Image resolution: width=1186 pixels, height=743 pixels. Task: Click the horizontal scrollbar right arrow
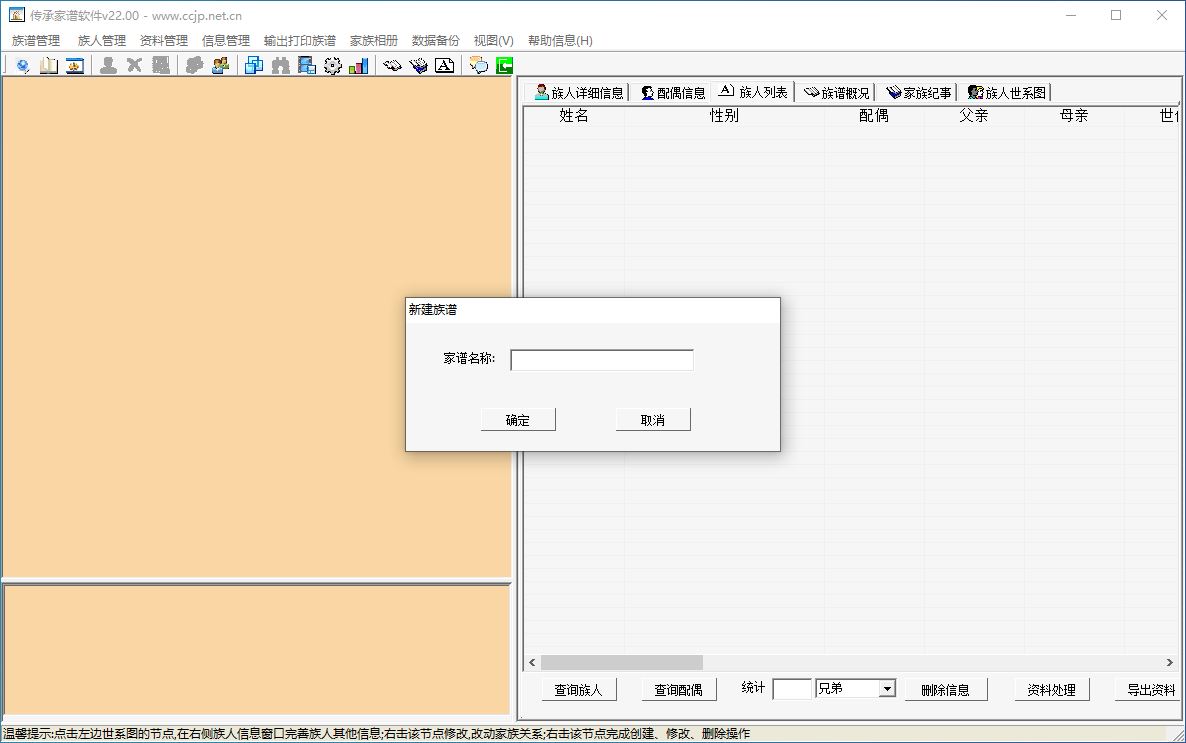(x=1168, y=661)
